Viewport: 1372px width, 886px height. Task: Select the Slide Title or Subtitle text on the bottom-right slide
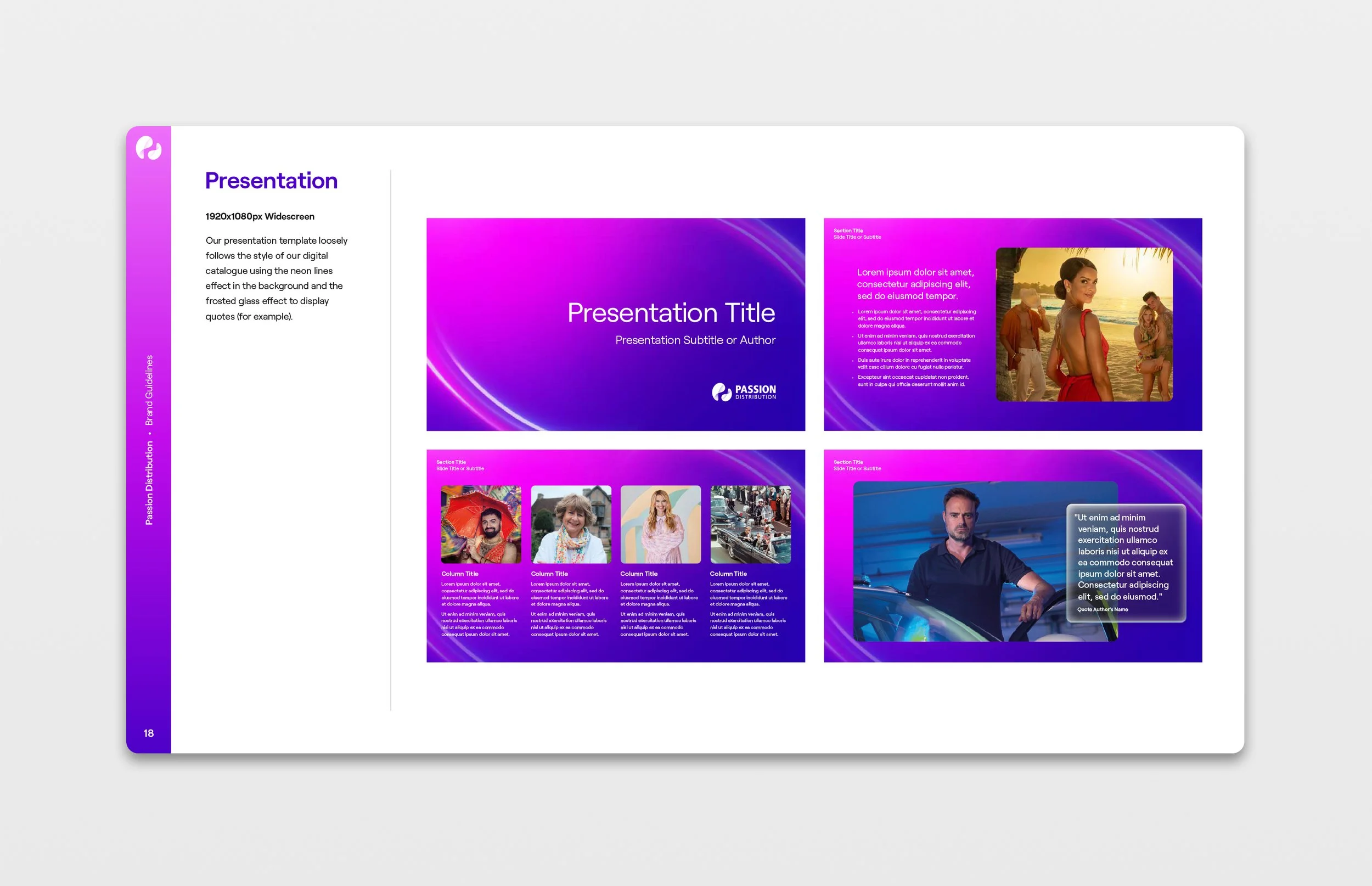pos(857,468)
